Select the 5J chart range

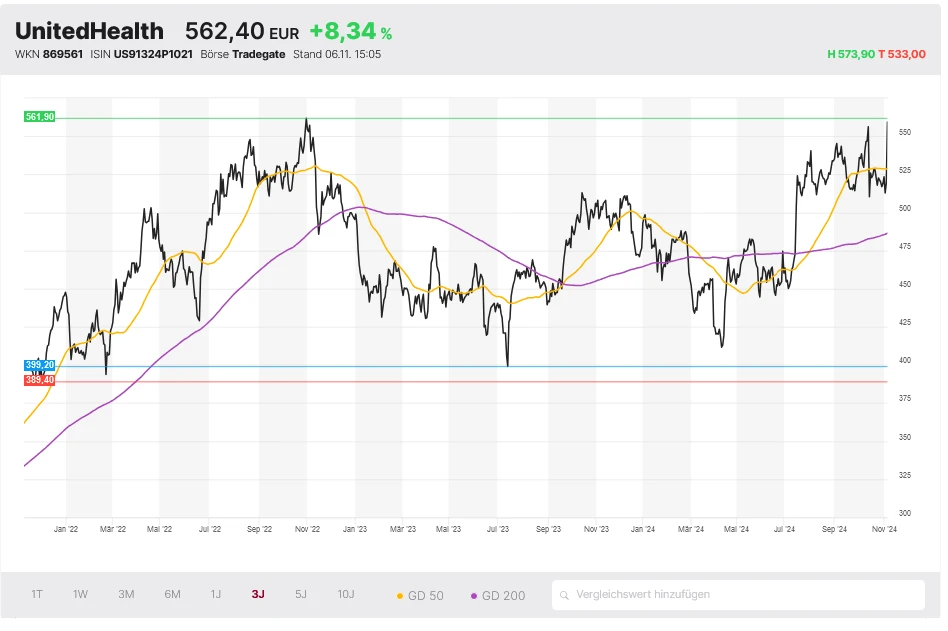(300, 593)
